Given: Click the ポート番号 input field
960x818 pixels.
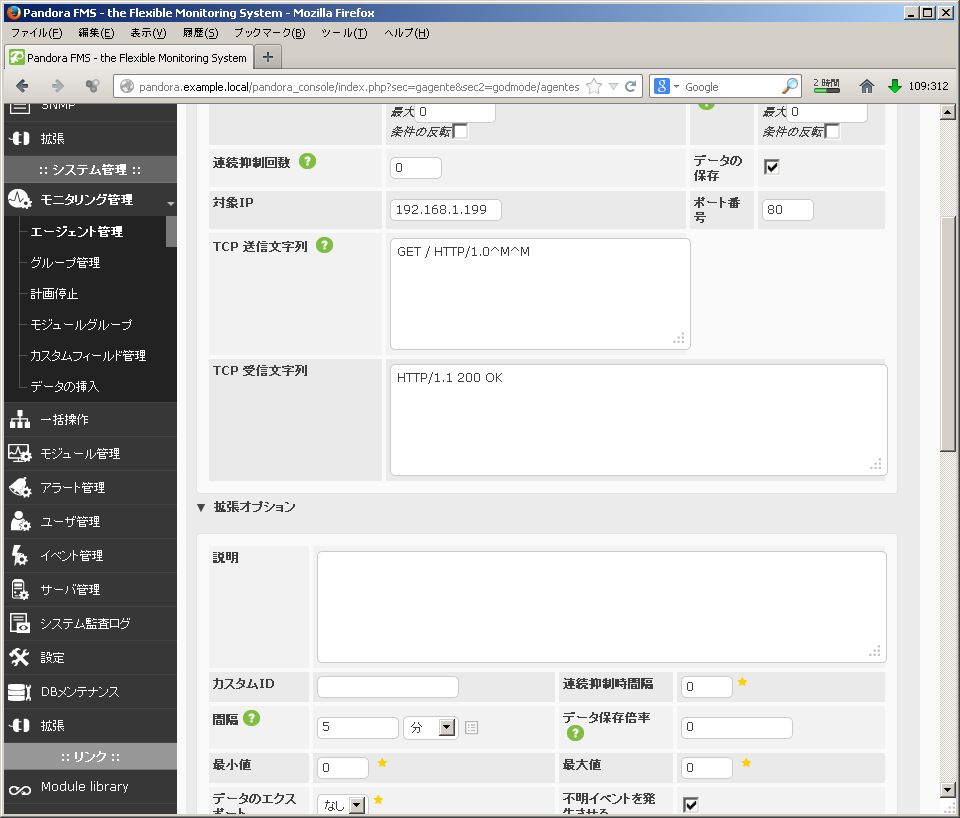Looking at the screenshot, I should pos(787,209).
